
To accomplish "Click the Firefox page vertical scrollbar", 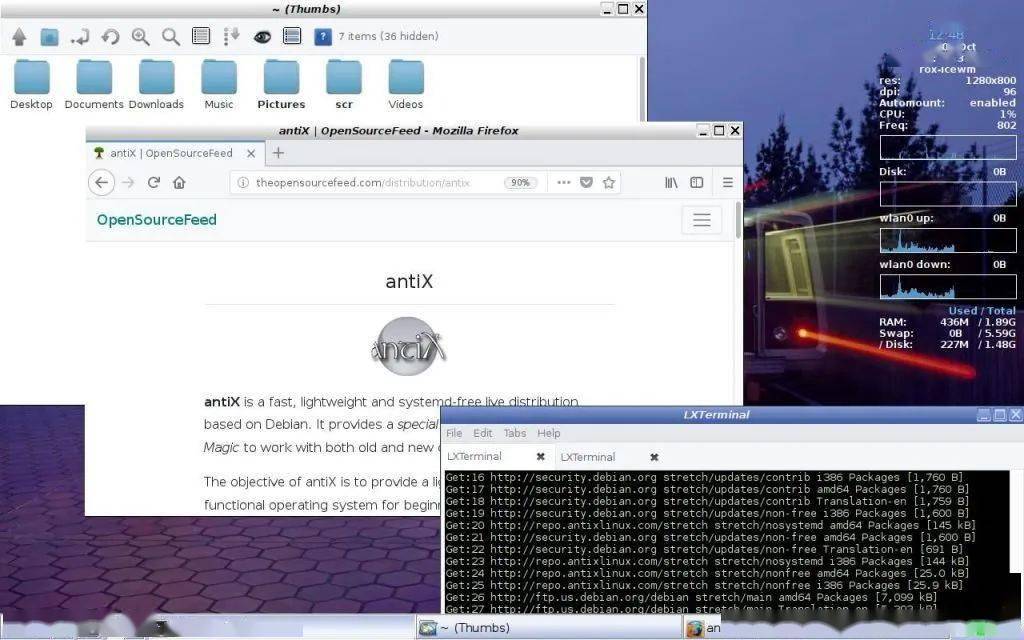I will [x=739, y=220].
